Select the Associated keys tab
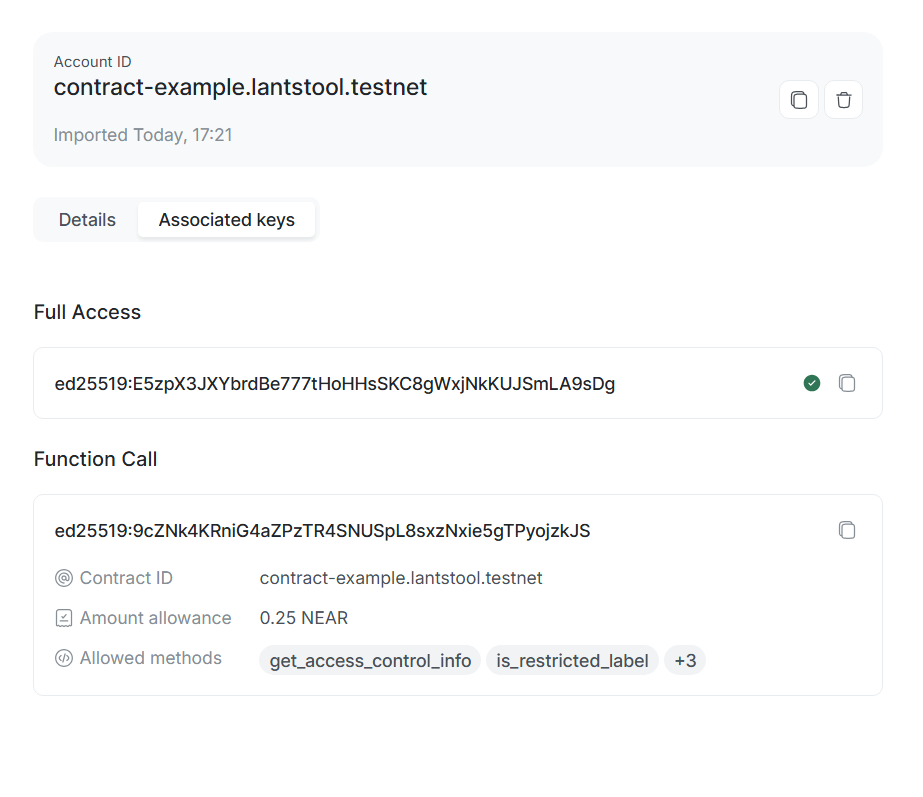Image resolution: width=923 pixels, height=797 pixels. tap(226, 220)
